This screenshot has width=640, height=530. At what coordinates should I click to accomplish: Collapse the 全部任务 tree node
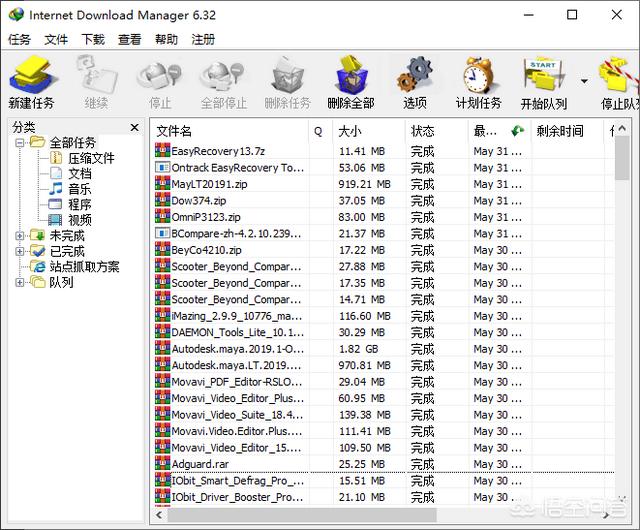click(x=19, y=143)
